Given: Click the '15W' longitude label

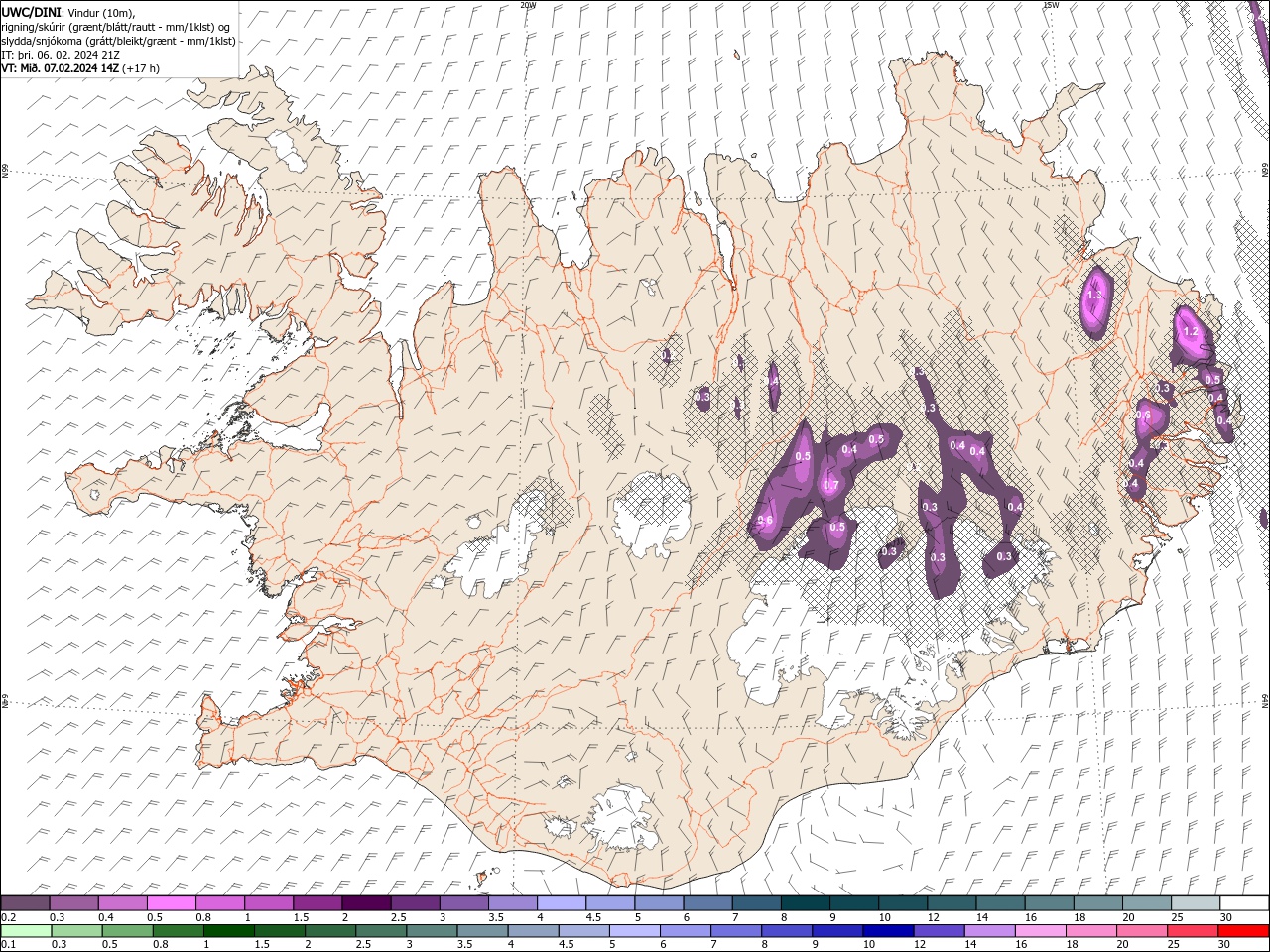Looking at the screenshot, I should (x=1051, y=5).
